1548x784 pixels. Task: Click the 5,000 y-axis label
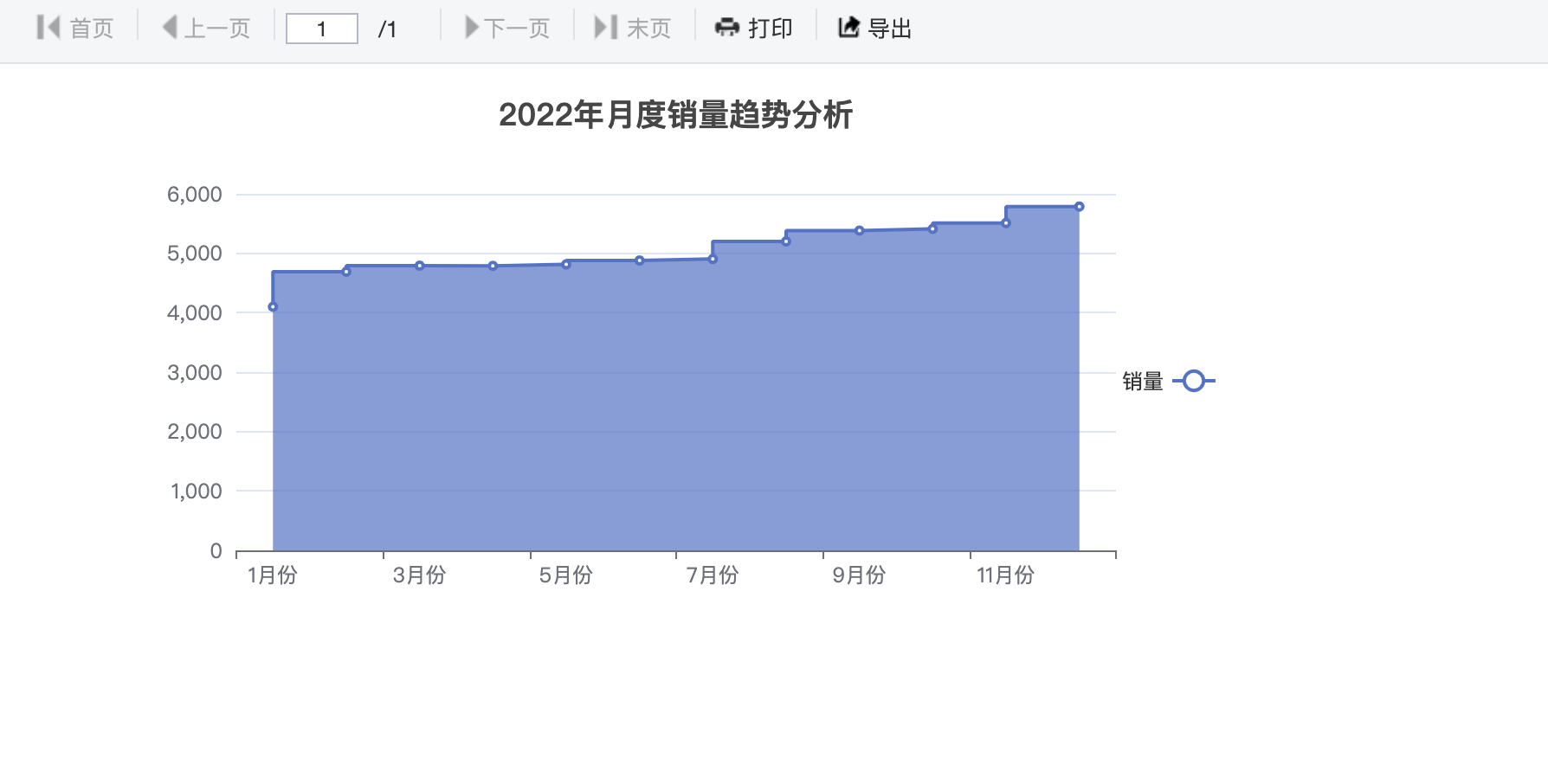pos(195,254)
